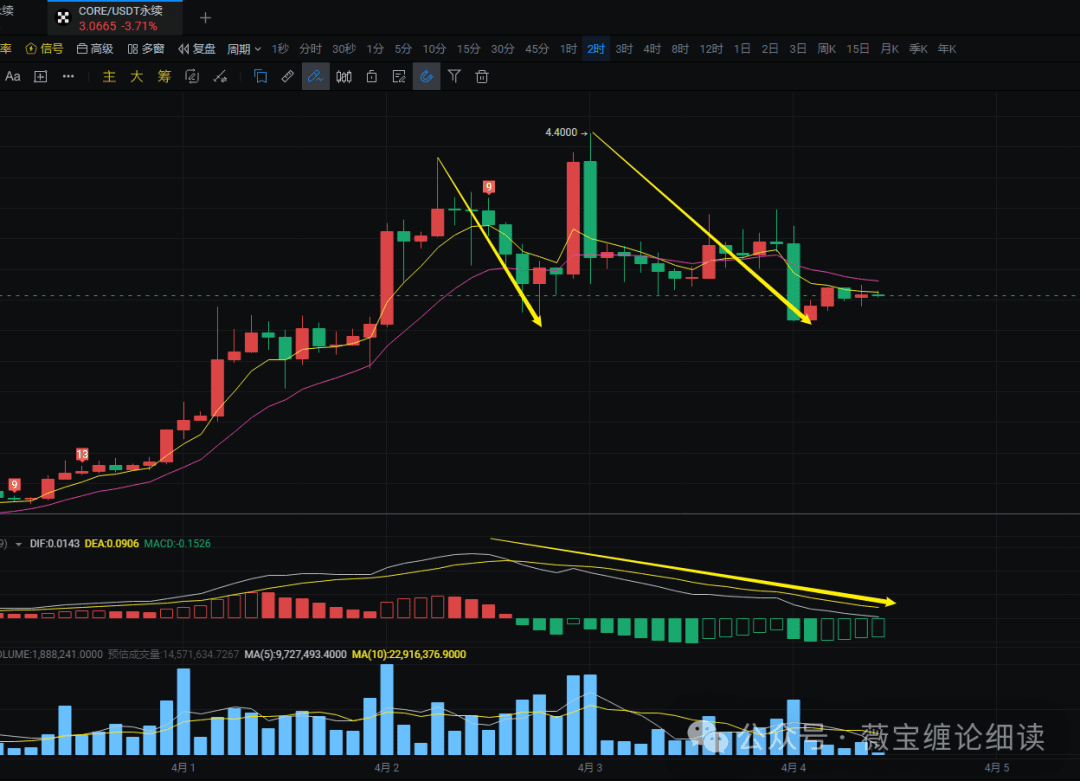Switch timeframe to 12时
The width and height of the screenshot is (1080, 781).
pyautogui.click(x=711, y=49)
